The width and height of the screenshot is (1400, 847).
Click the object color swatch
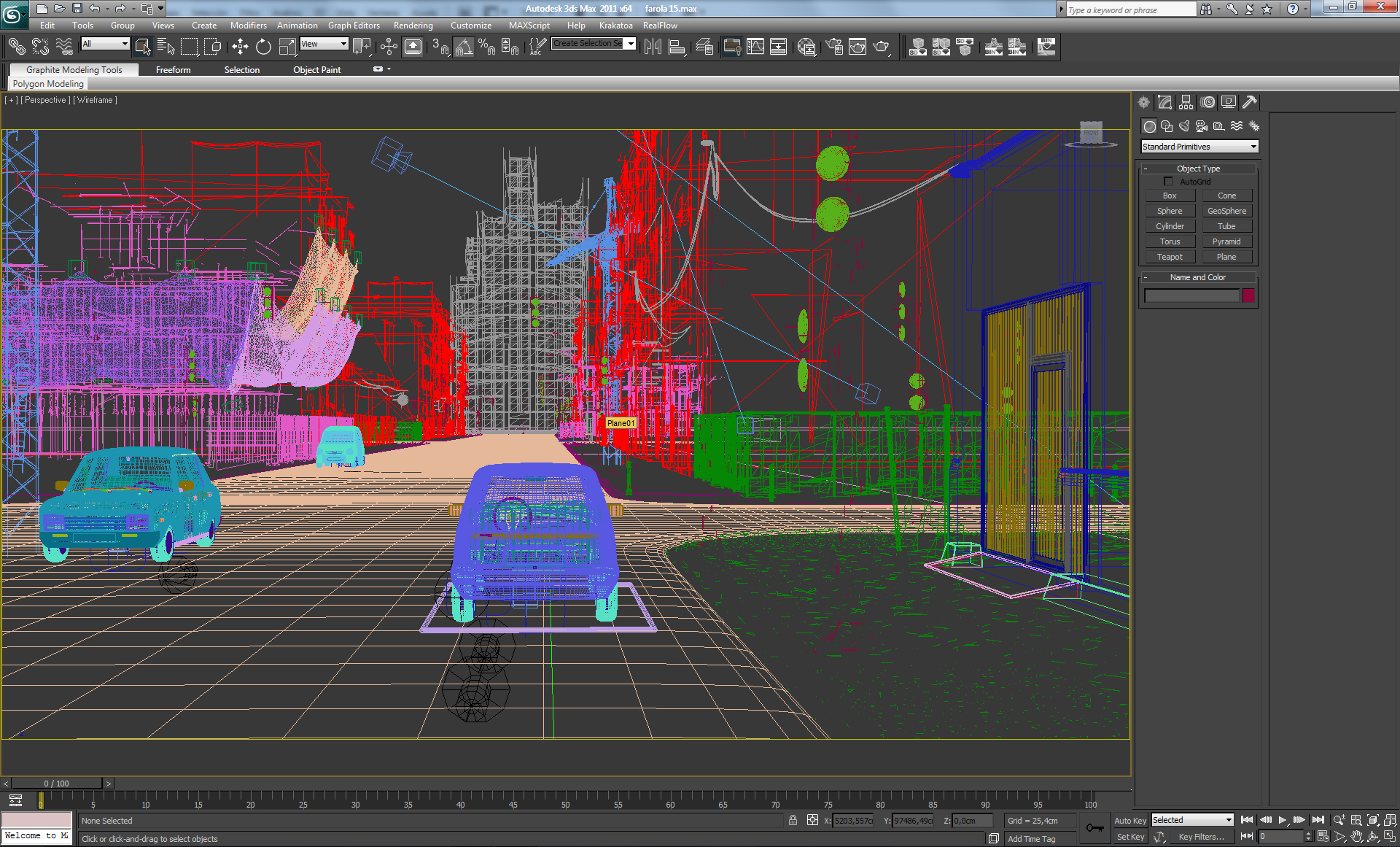(1248, 295)
